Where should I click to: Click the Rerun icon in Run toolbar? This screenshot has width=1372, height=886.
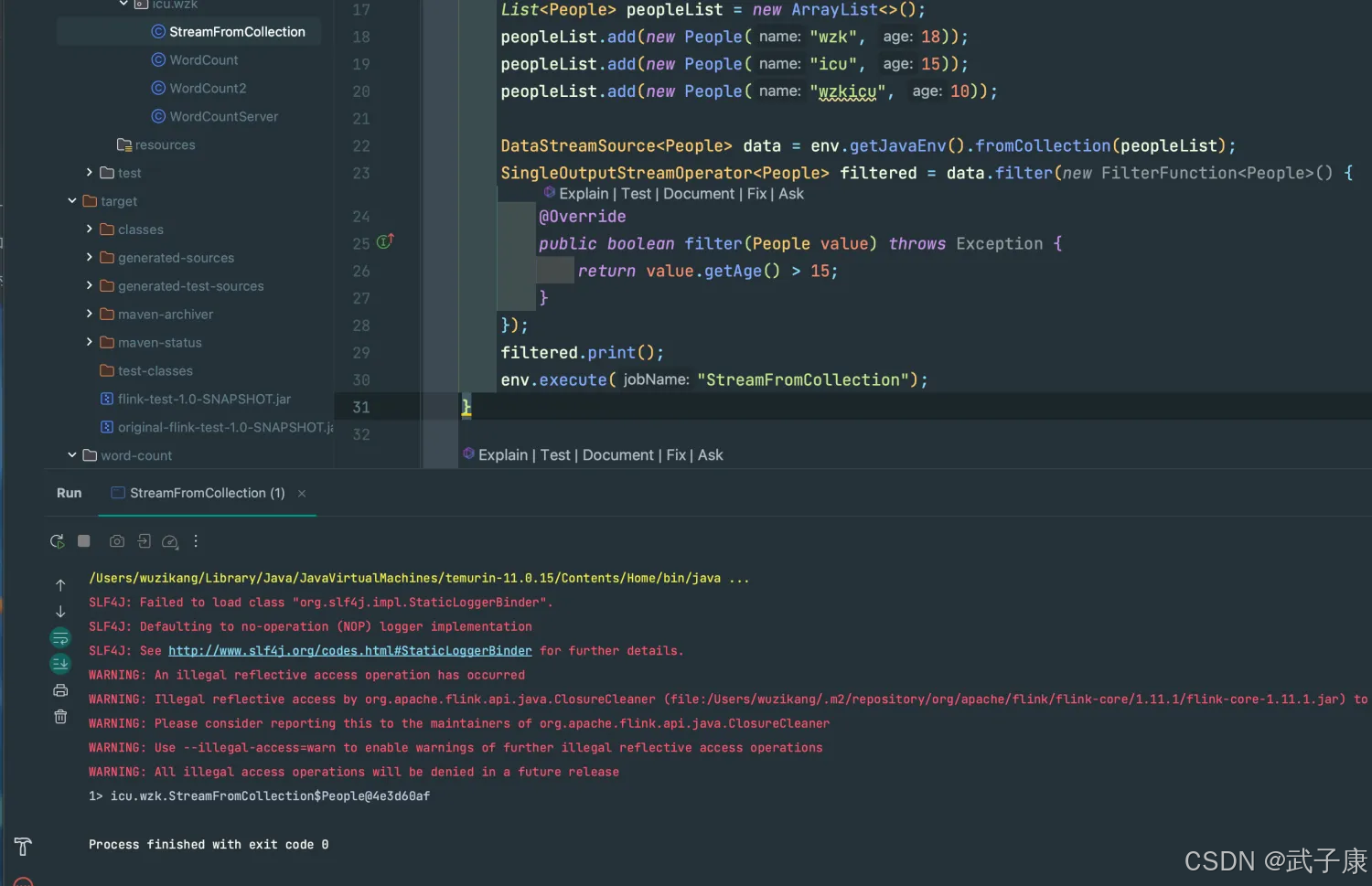[57, 541]
